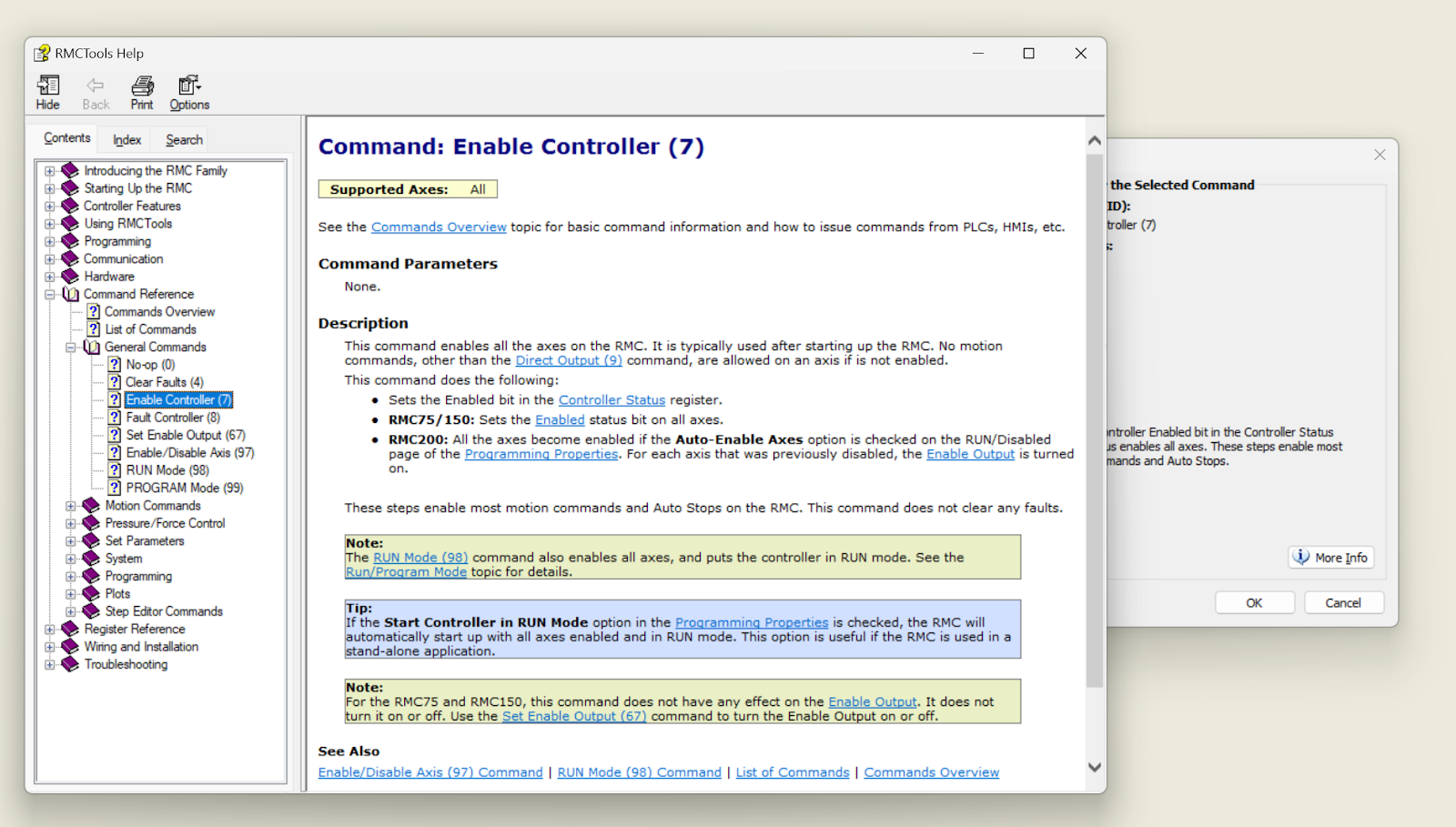This screenshot has height=827, width=1456.
Task: Collapse the Command Reference node
Action: [x=50, y=295]
